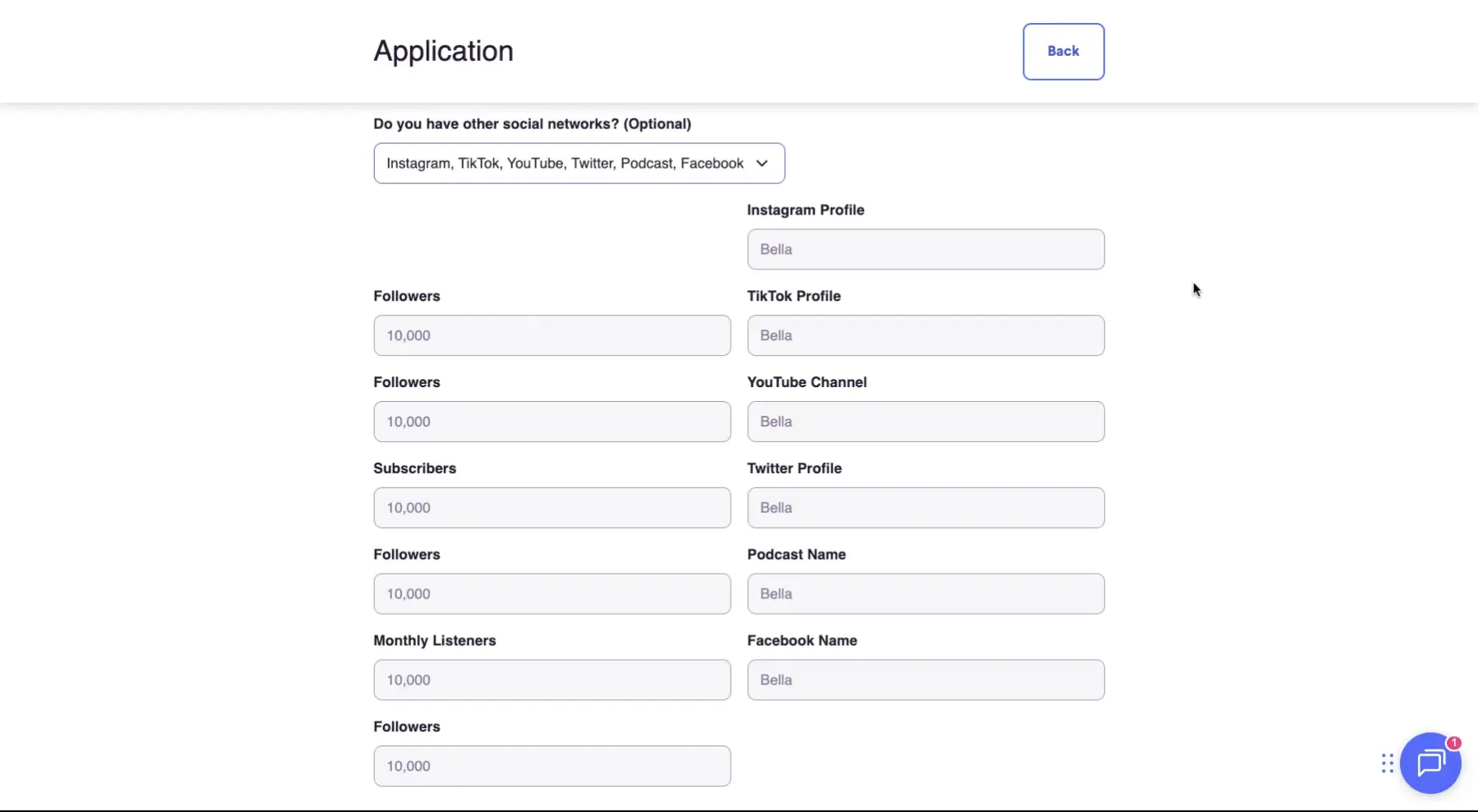Click the Back button
The height and width of the screenshot is (812, 1478).
(1063, 51)
